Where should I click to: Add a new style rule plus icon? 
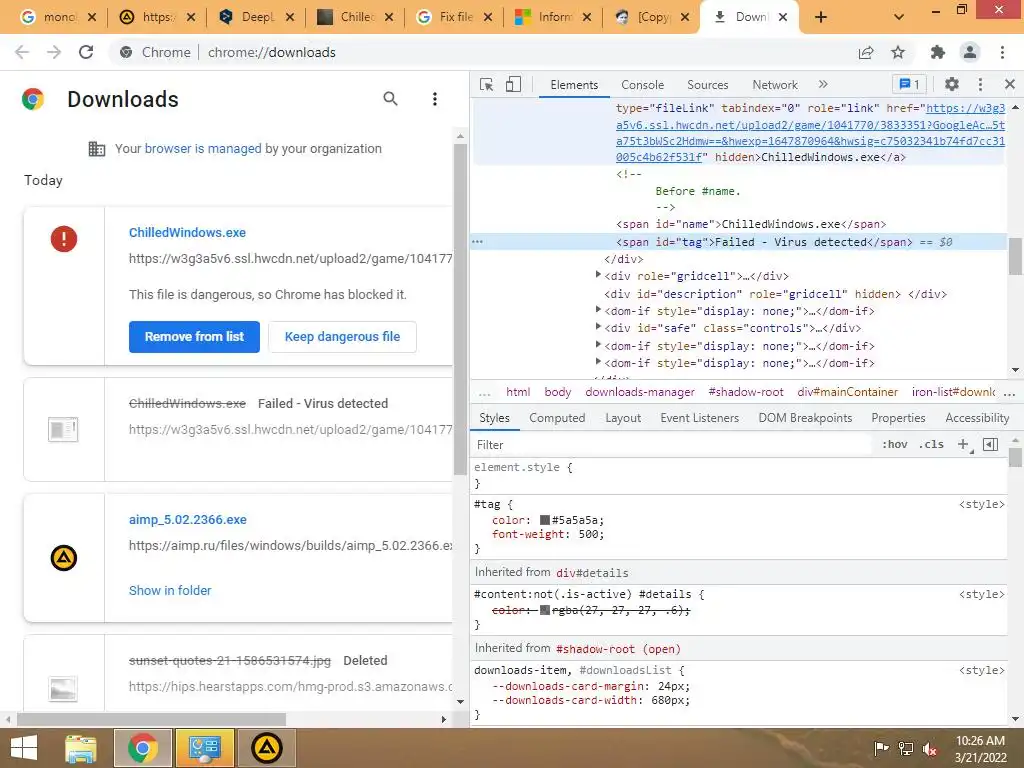click(964, 444)
